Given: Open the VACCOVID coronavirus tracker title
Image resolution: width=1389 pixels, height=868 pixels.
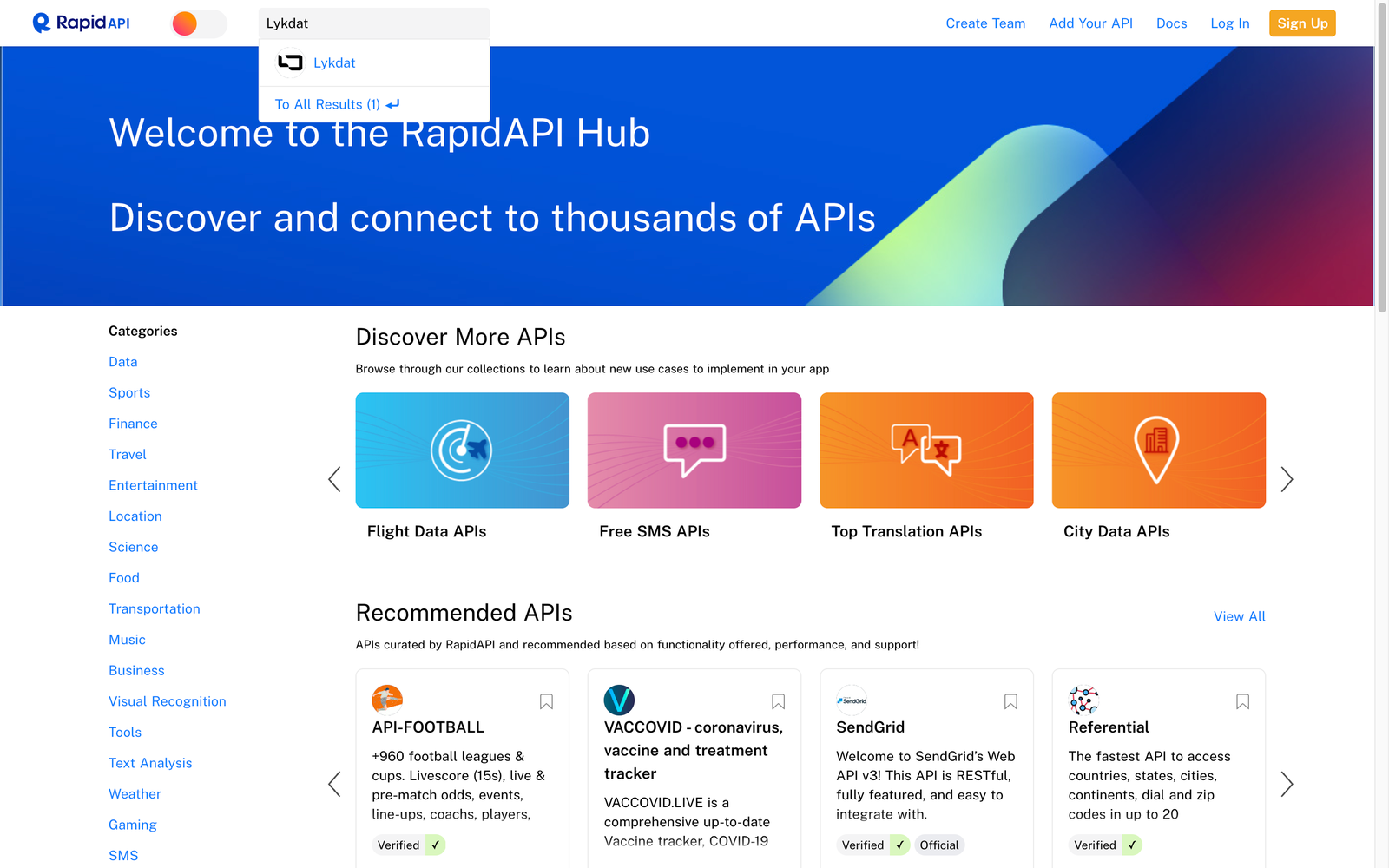Looking at the screenshot, I should 694,751.
